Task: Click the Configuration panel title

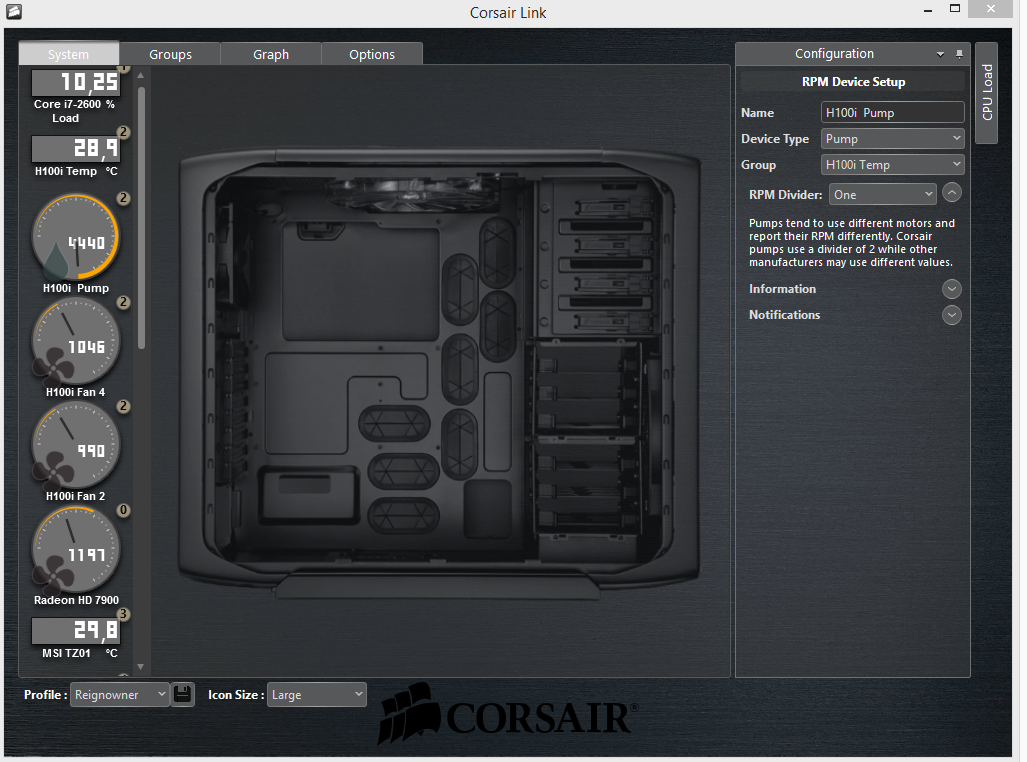Action: [x=834, y=54]
